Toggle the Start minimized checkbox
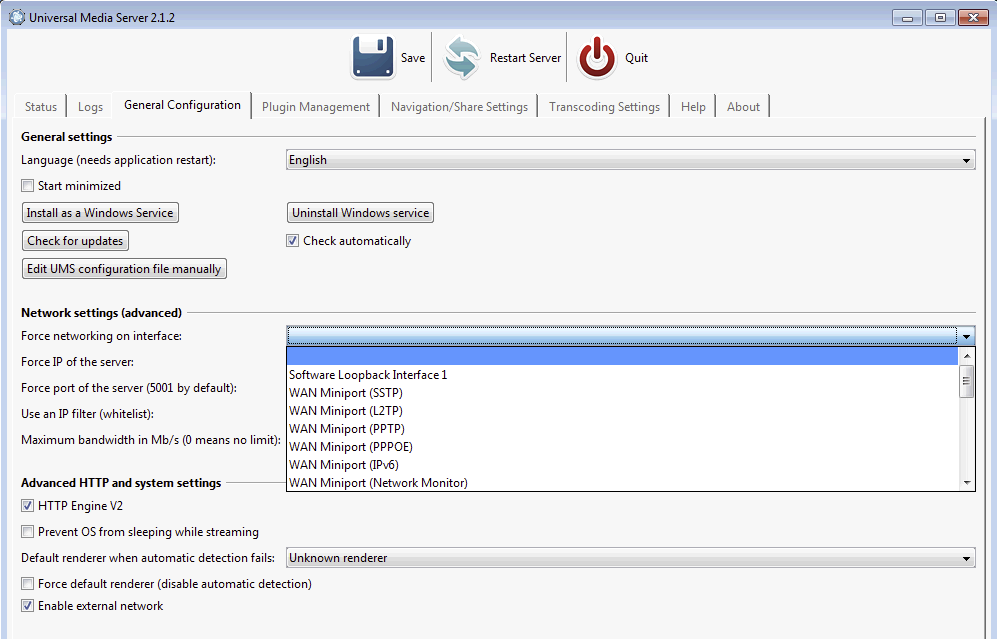 (27, 186)
